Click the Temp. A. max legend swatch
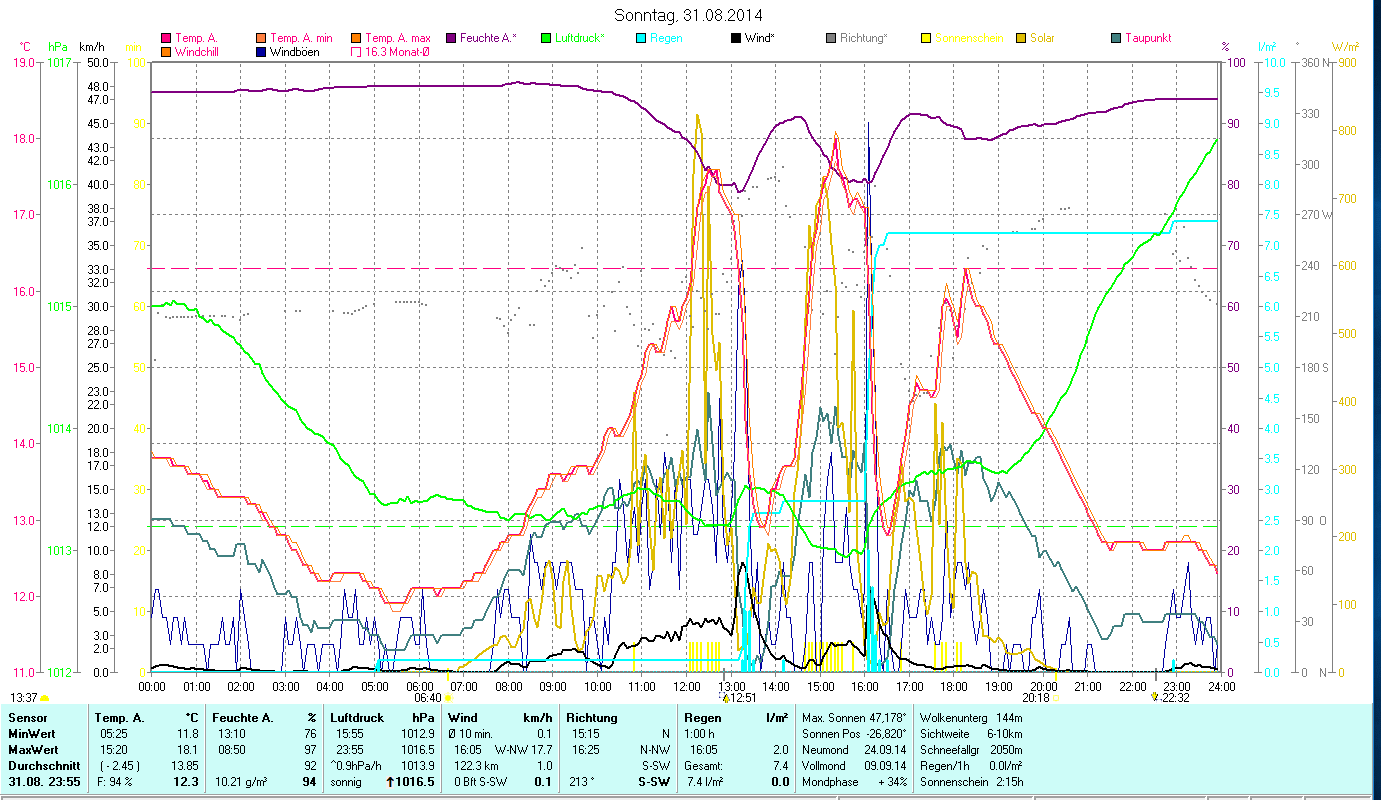Screen dimensions: 1381x800 point(355,38)
